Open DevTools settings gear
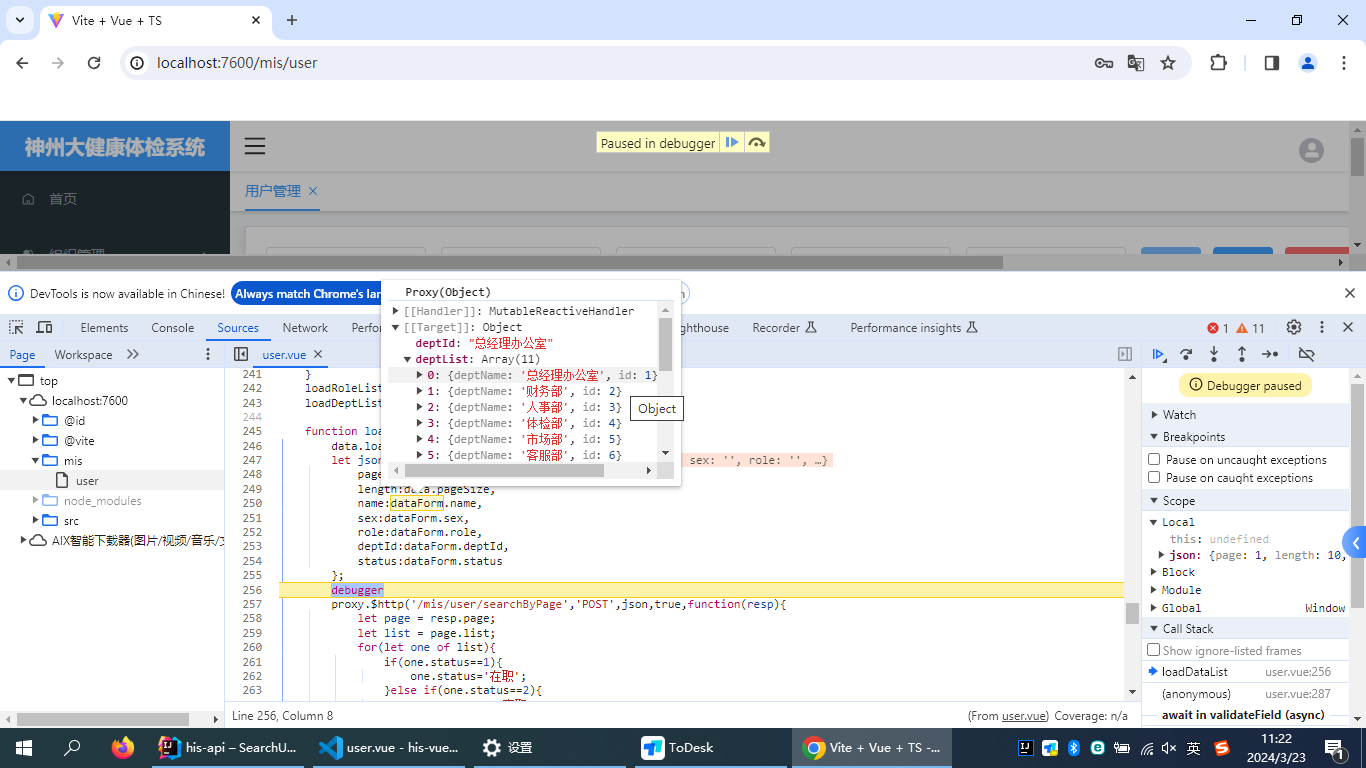The image size is (1366, 768). click(x=1294, y=327)
